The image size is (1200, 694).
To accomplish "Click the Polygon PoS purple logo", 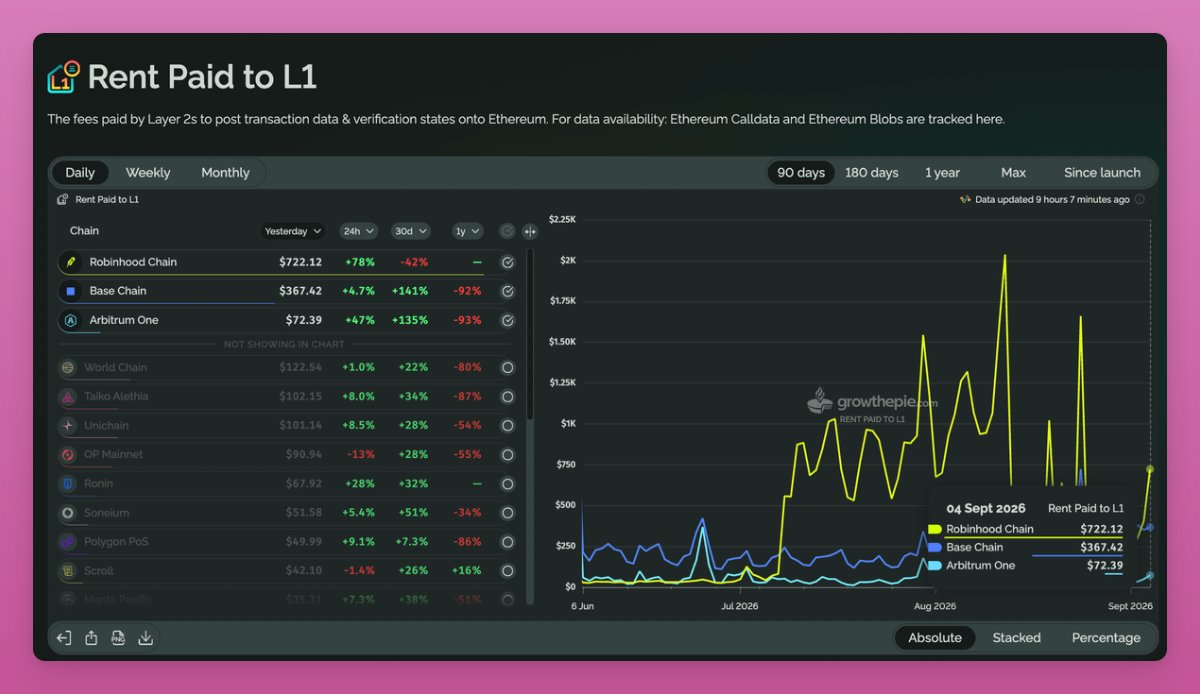I will click(x=68, y=541).
